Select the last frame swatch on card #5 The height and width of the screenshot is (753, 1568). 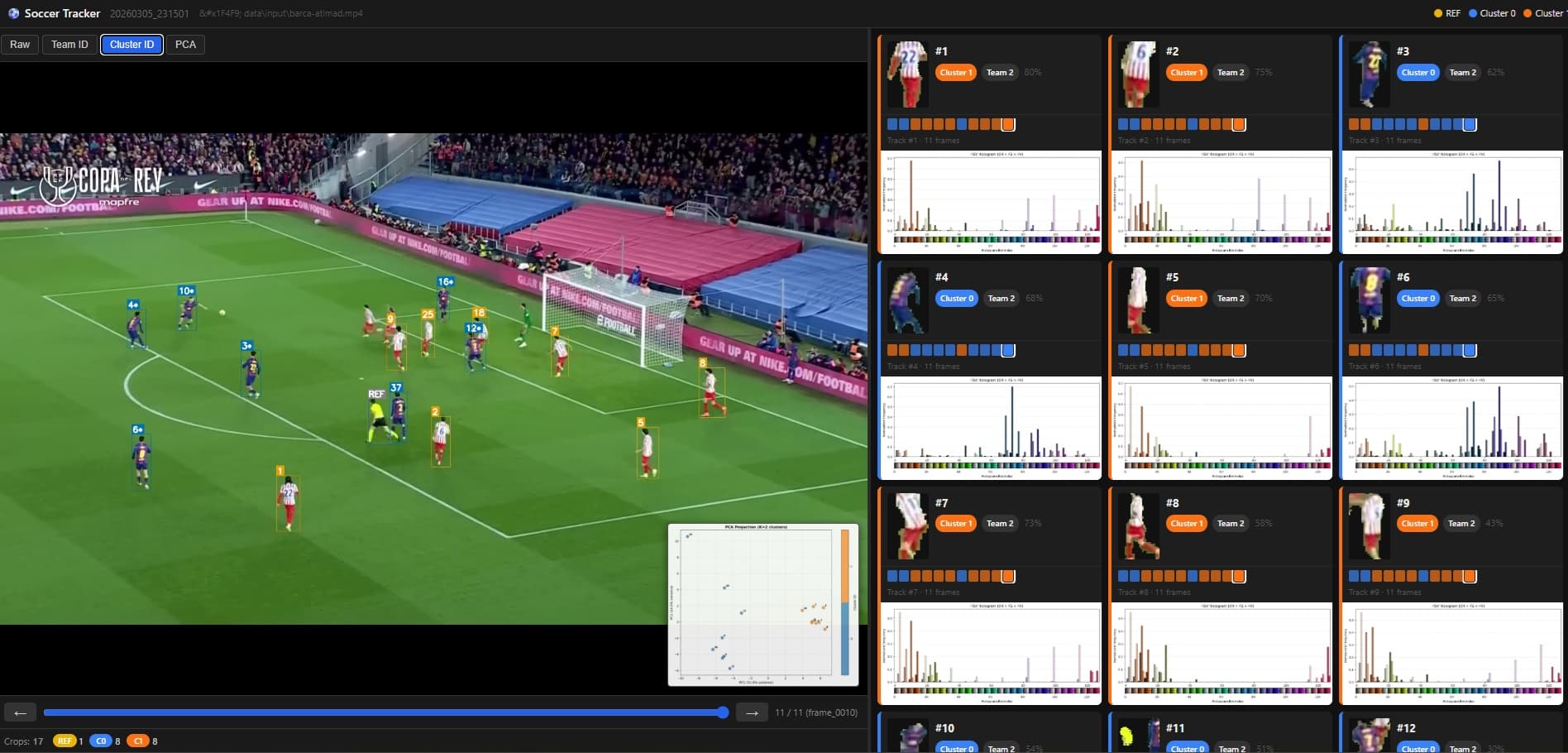click(x=1239, y=351)
